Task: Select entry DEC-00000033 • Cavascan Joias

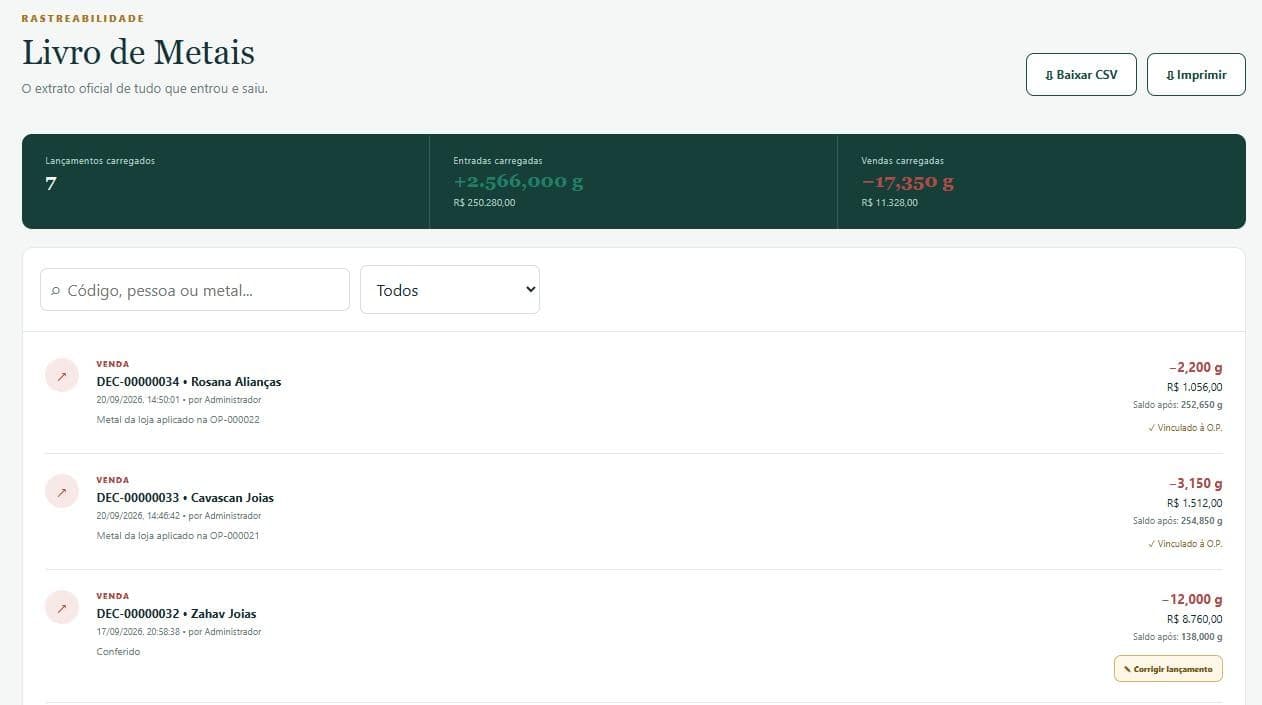Action: click(x=185, y=498)
